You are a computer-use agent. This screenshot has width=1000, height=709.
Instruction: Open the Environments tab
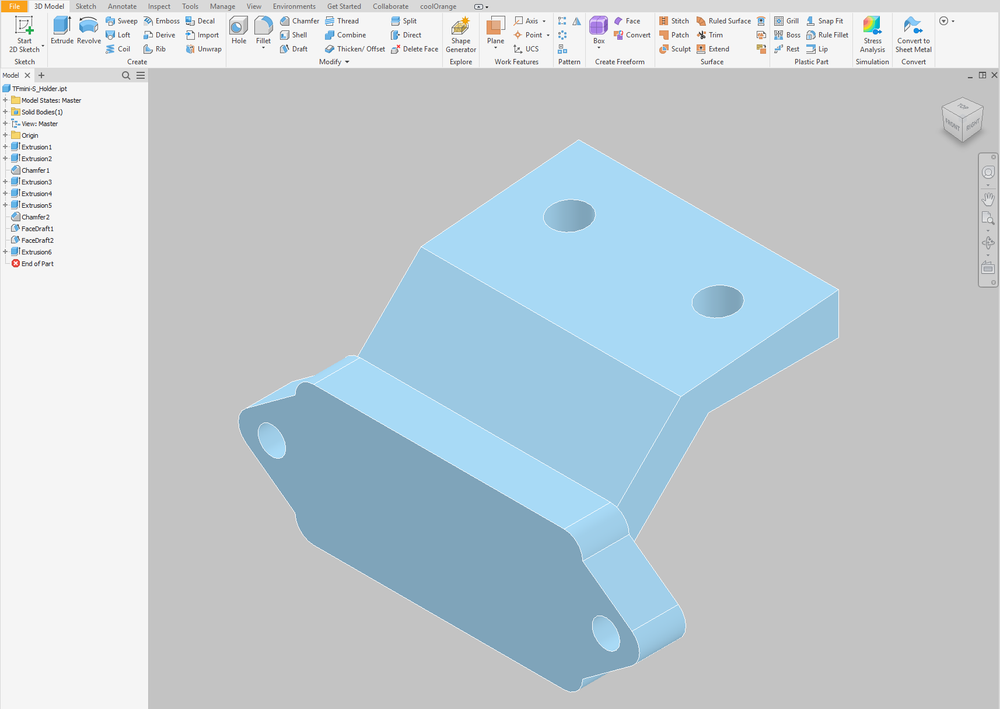pyautogui.click(x=294, y=6)
